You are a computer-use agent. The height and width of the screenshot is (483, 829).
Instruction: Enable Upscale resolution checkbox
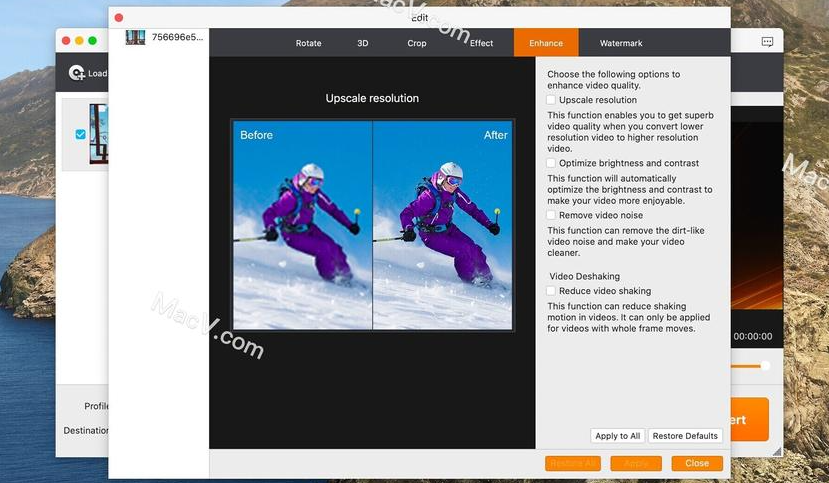[x=551, y=100]
